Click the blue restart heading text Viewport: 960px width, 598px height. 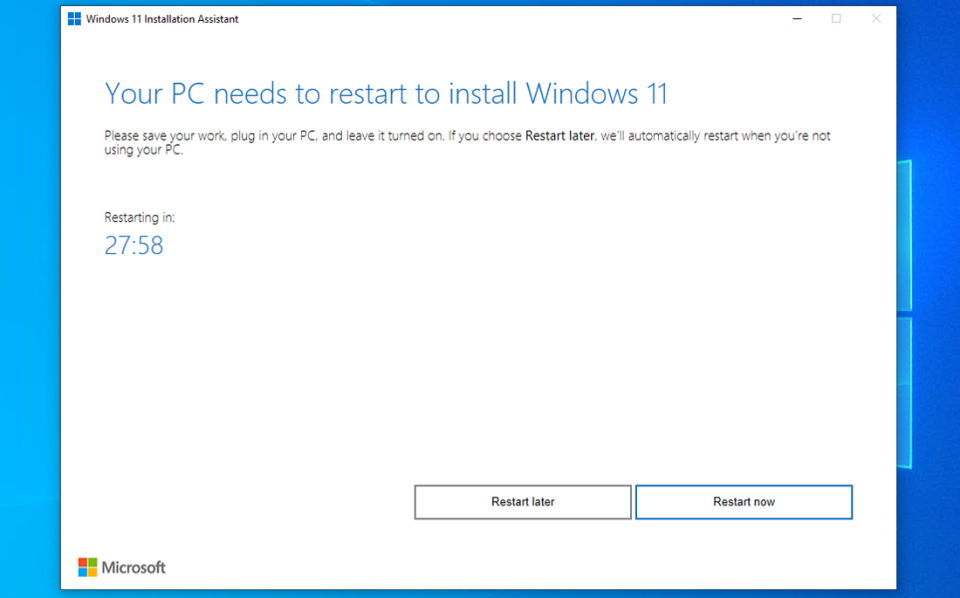pos(388,93)
